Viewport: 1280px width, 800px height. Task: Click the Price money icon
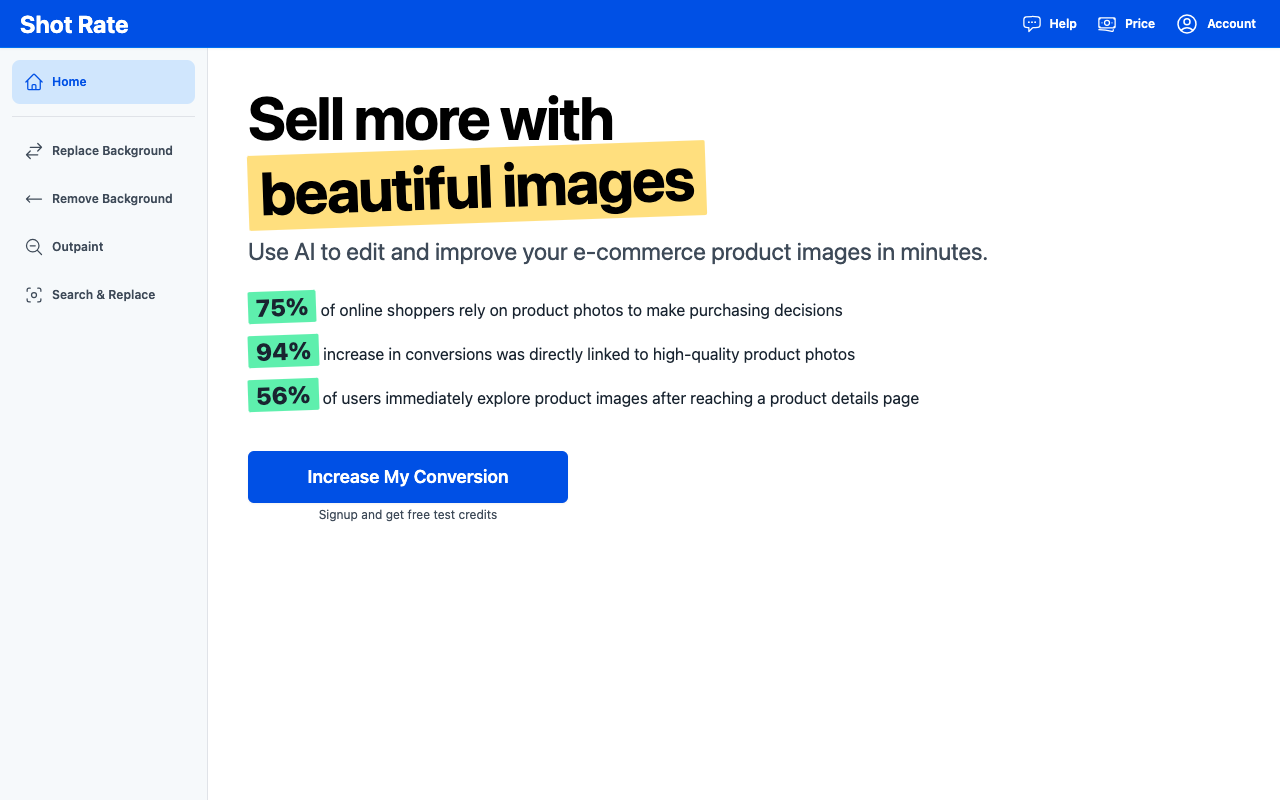click(1107, 24)
